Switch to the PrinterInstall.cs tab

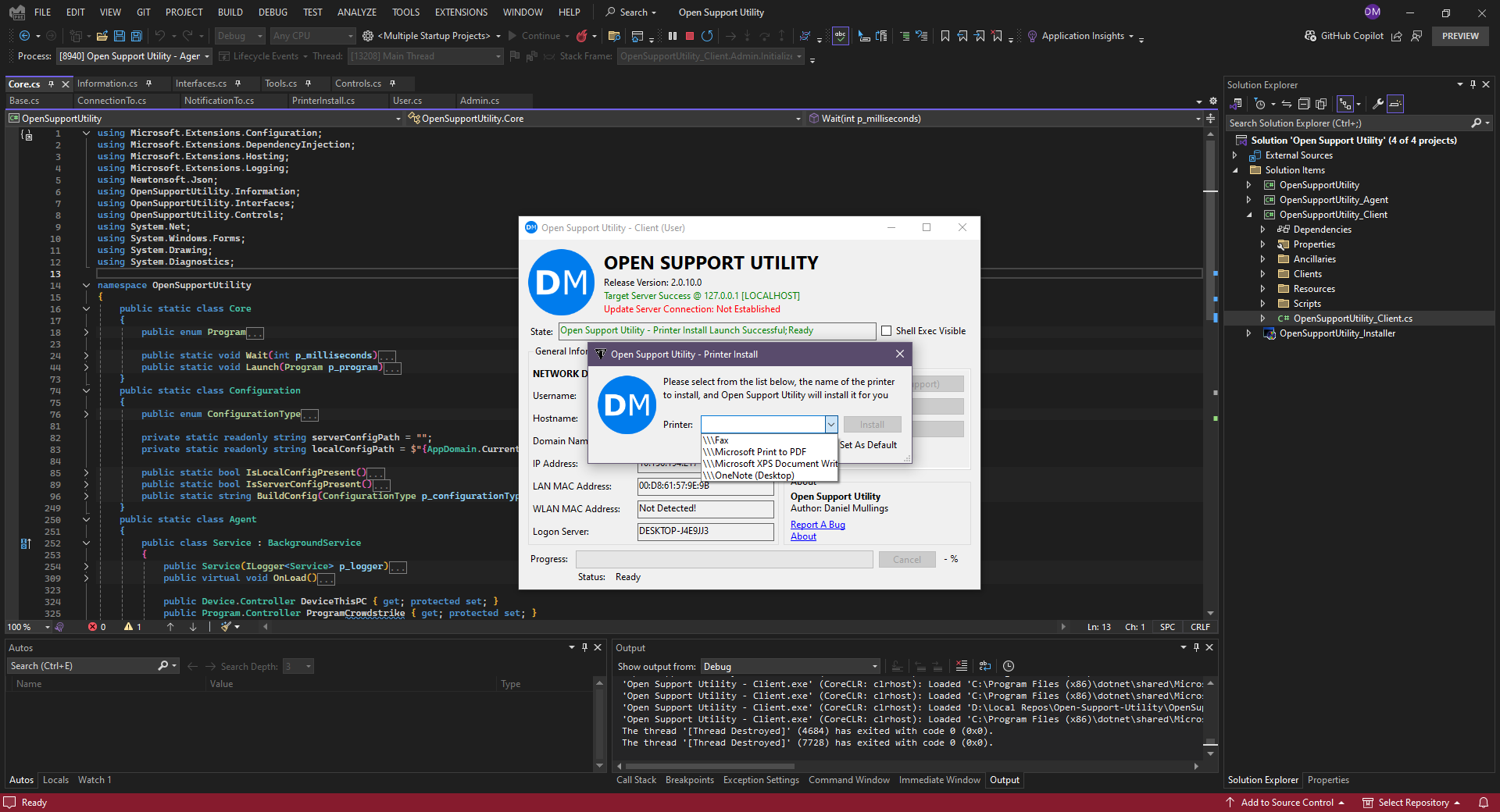323,101
